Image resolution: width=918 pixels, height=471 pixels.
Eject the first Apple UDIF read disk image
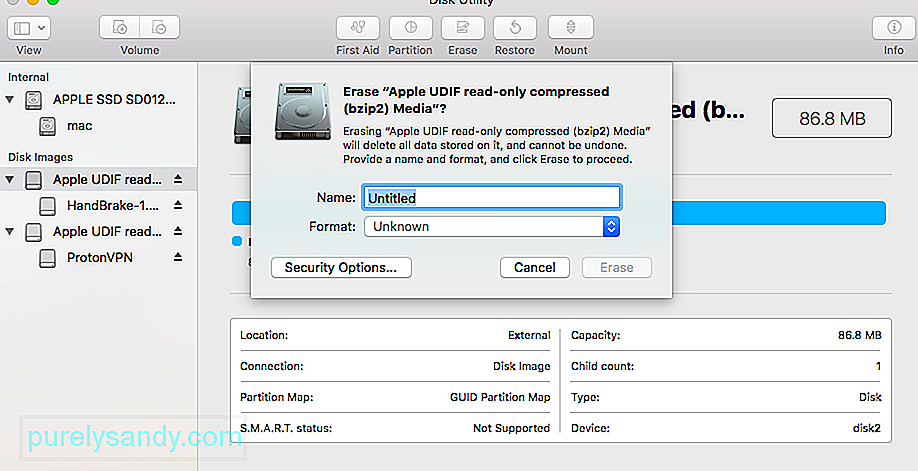click(178, 179)
